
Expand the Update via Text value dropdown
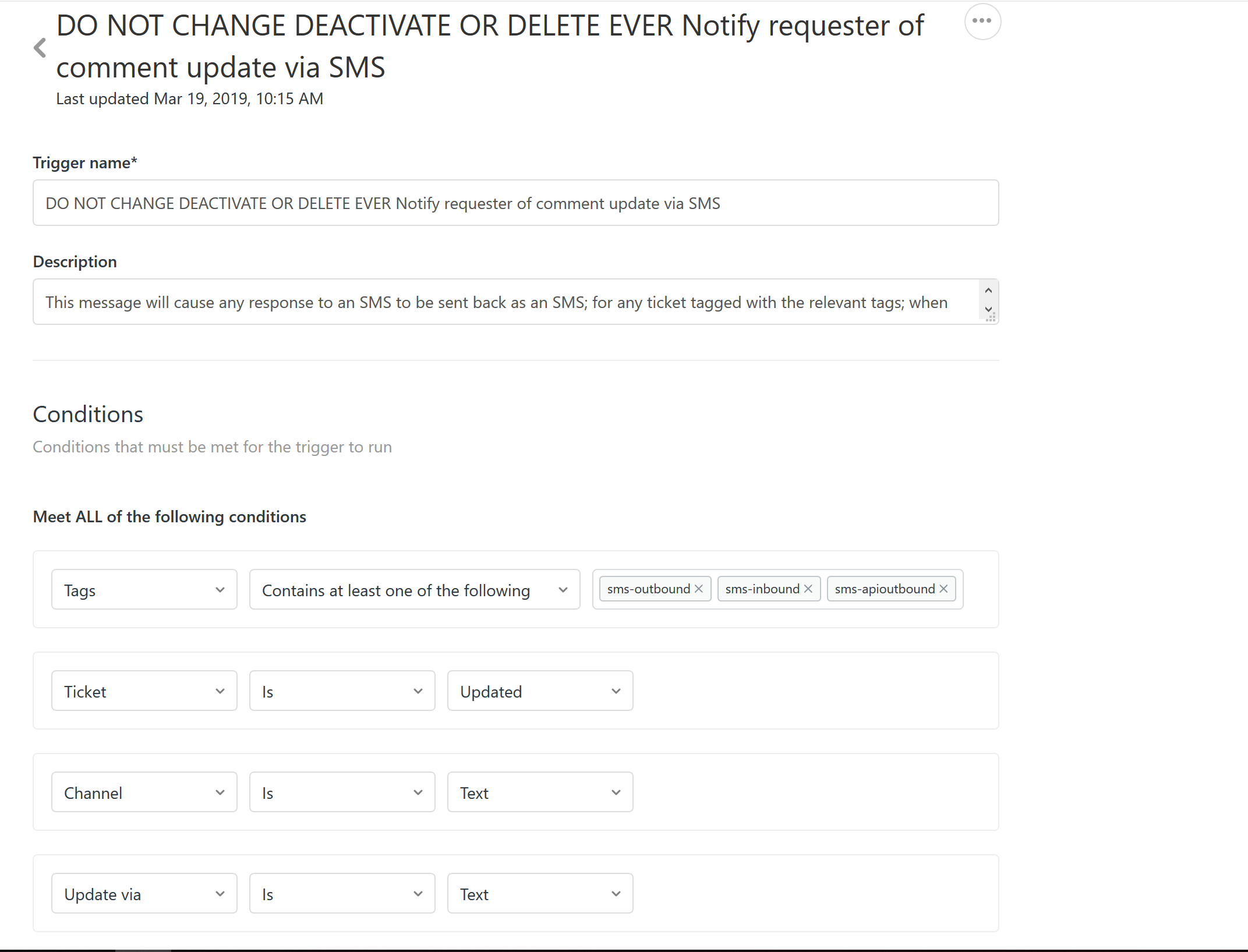click(x=540, y=894)
